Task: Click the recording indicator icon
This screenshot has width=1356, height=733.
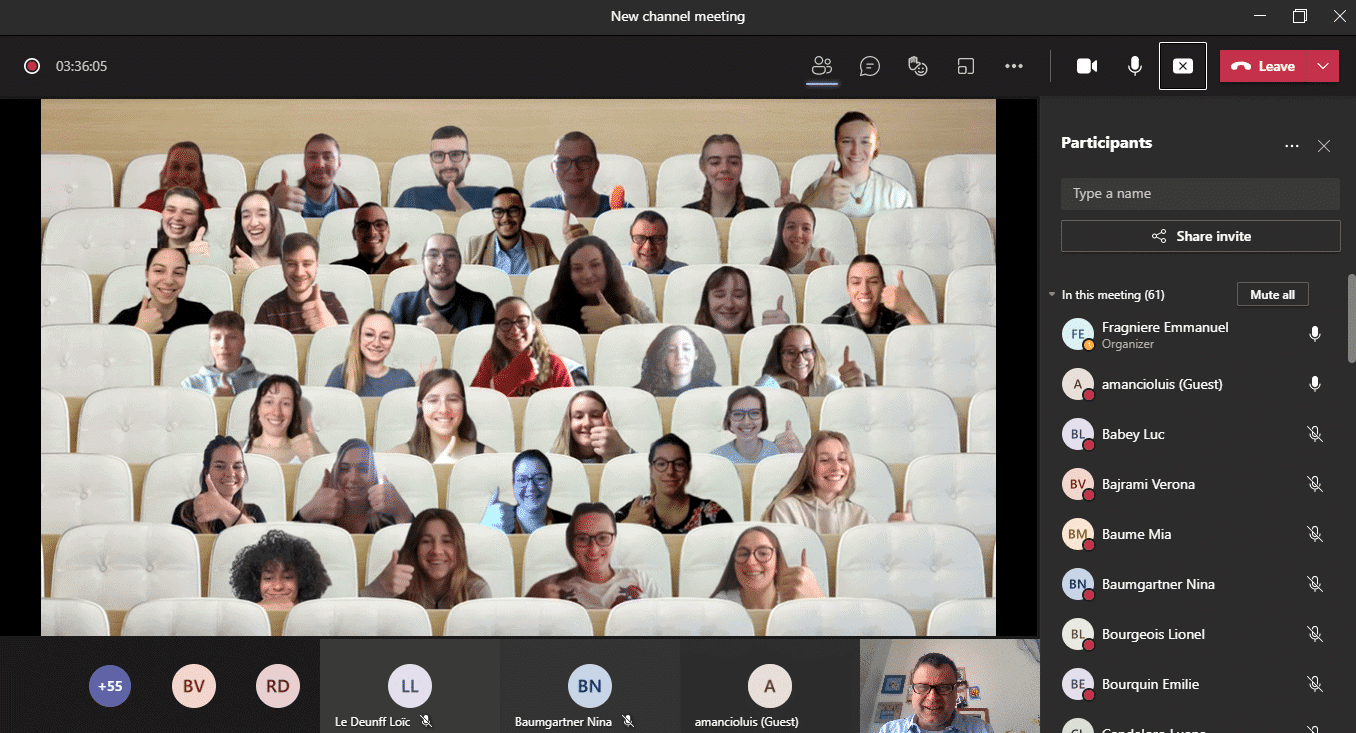Action: click(32, 66)
